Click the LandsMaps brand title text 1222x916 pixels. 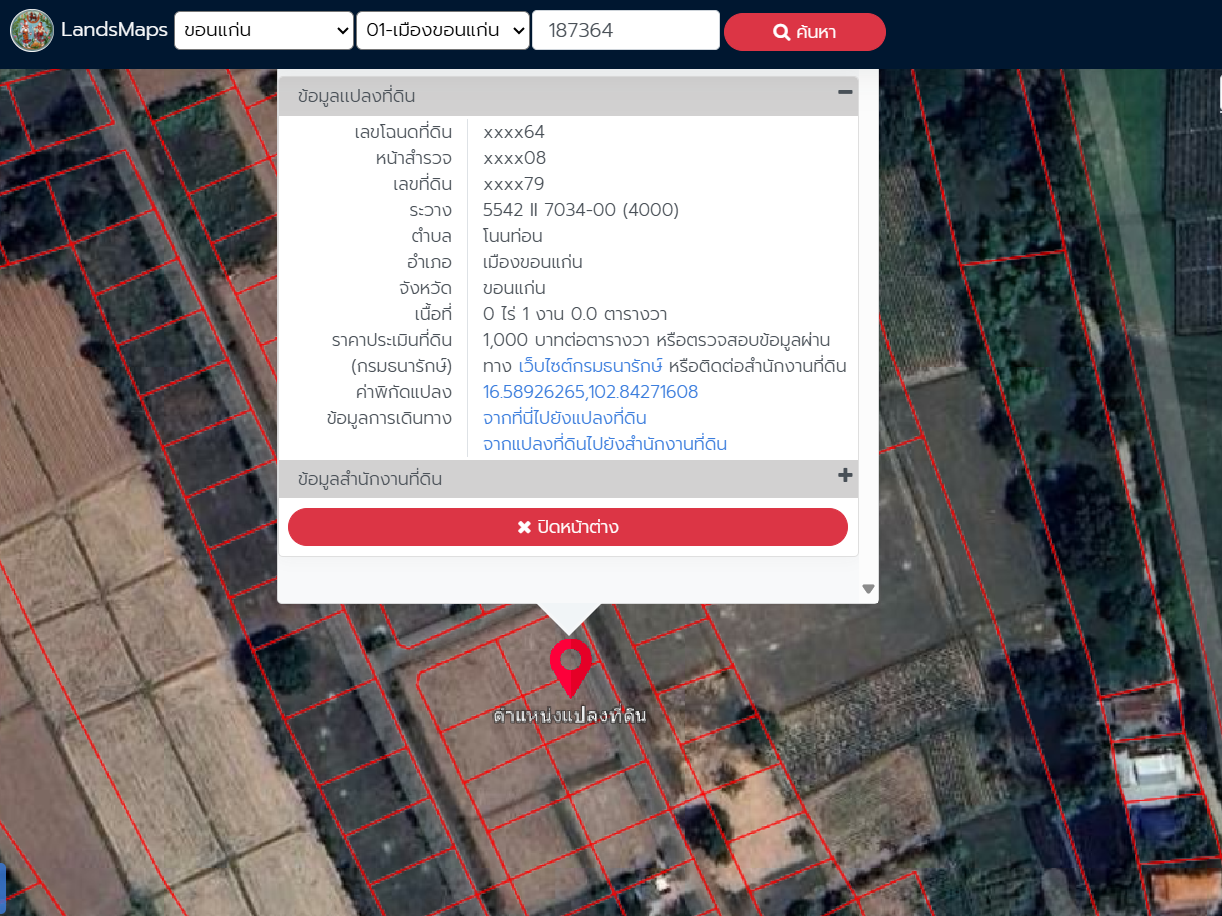(x=114, y=30)
